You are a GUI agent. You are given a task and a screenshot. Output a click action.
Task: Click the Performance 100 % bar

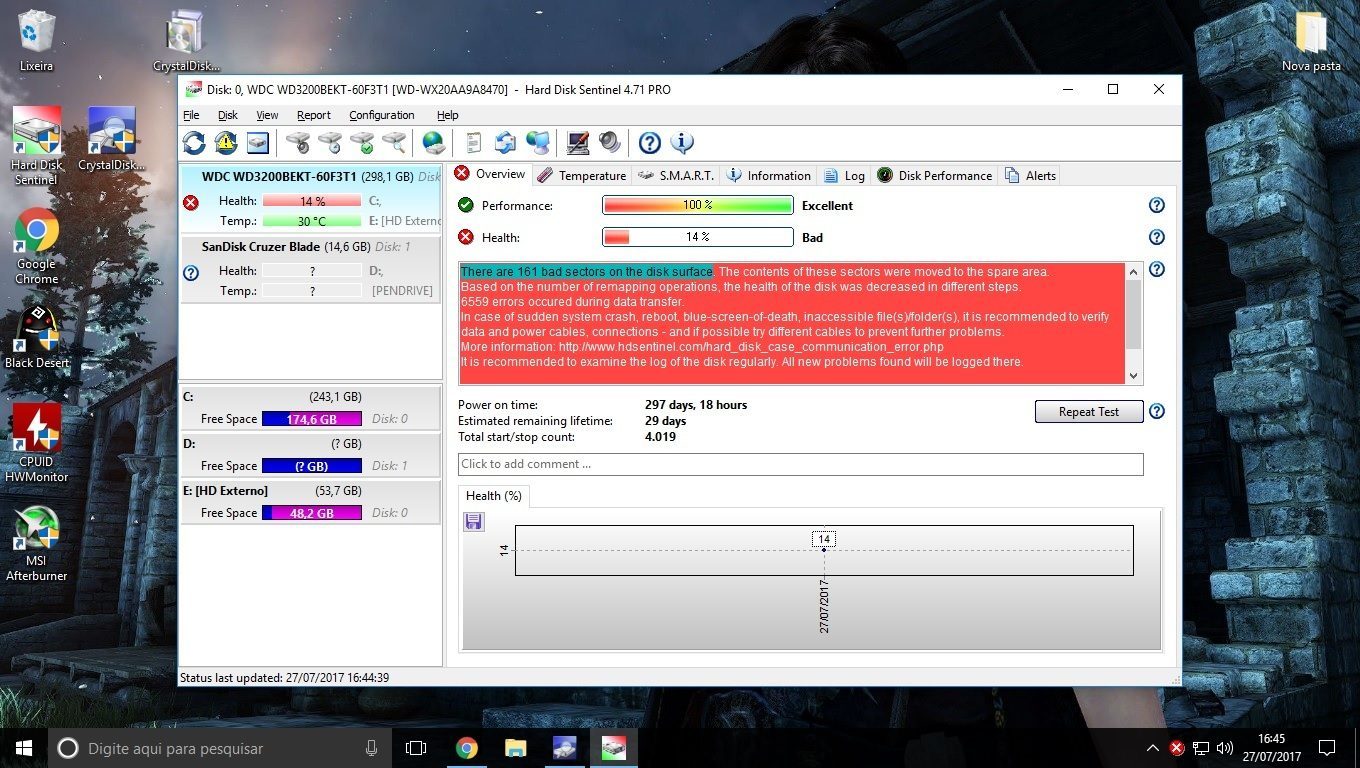(x=698, y=205)
